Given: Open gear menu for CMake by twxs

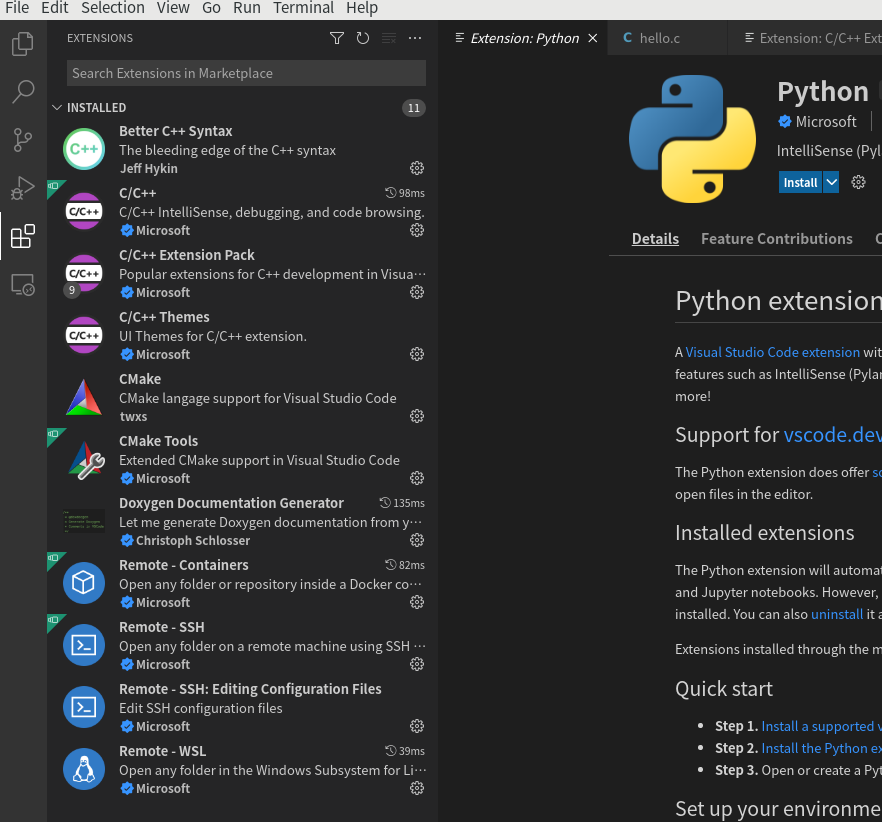Looking at the screenshot, I should (417, 416).
